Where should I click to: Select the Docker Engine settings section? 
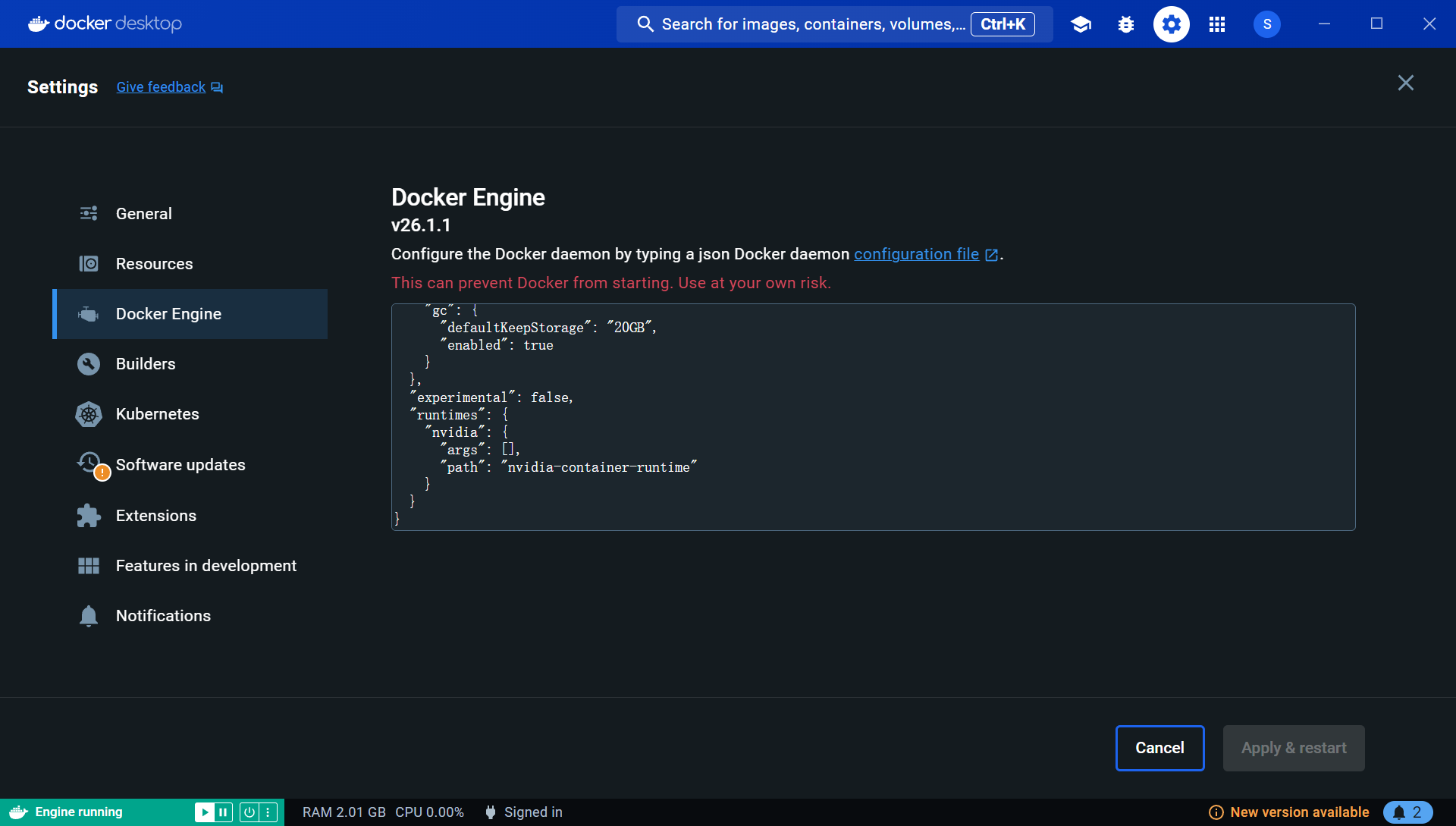[x=190, y=313]
